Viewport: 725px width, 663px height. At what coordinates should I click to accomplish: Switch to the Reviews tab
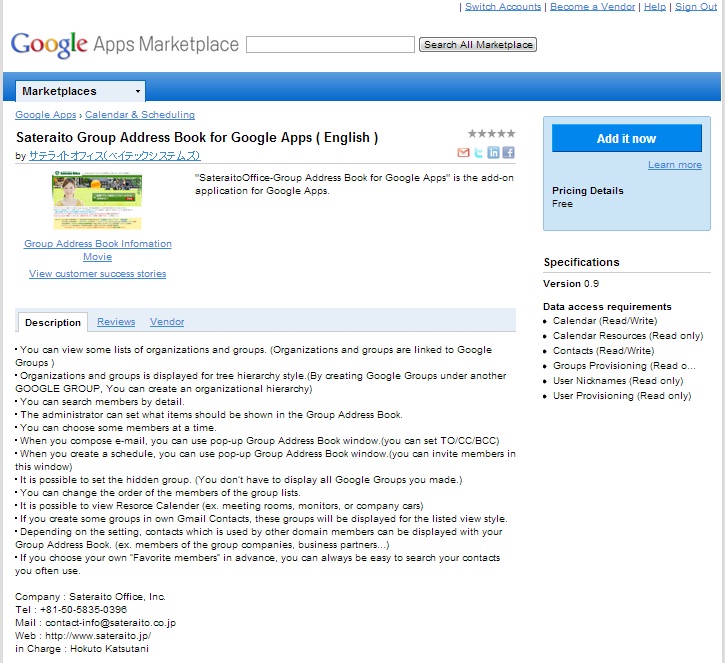[x=116, y=322]
